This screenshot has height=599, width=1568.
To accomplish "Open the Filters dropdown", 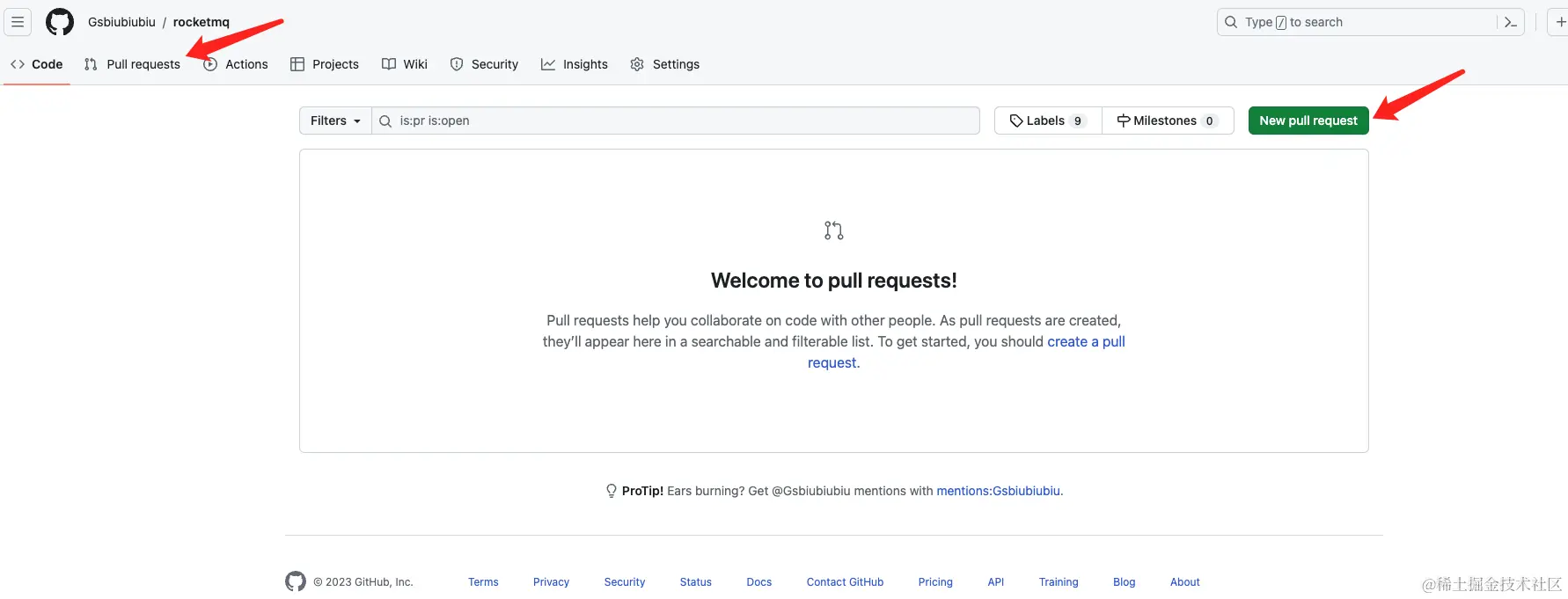I will [x=335, y=121].
